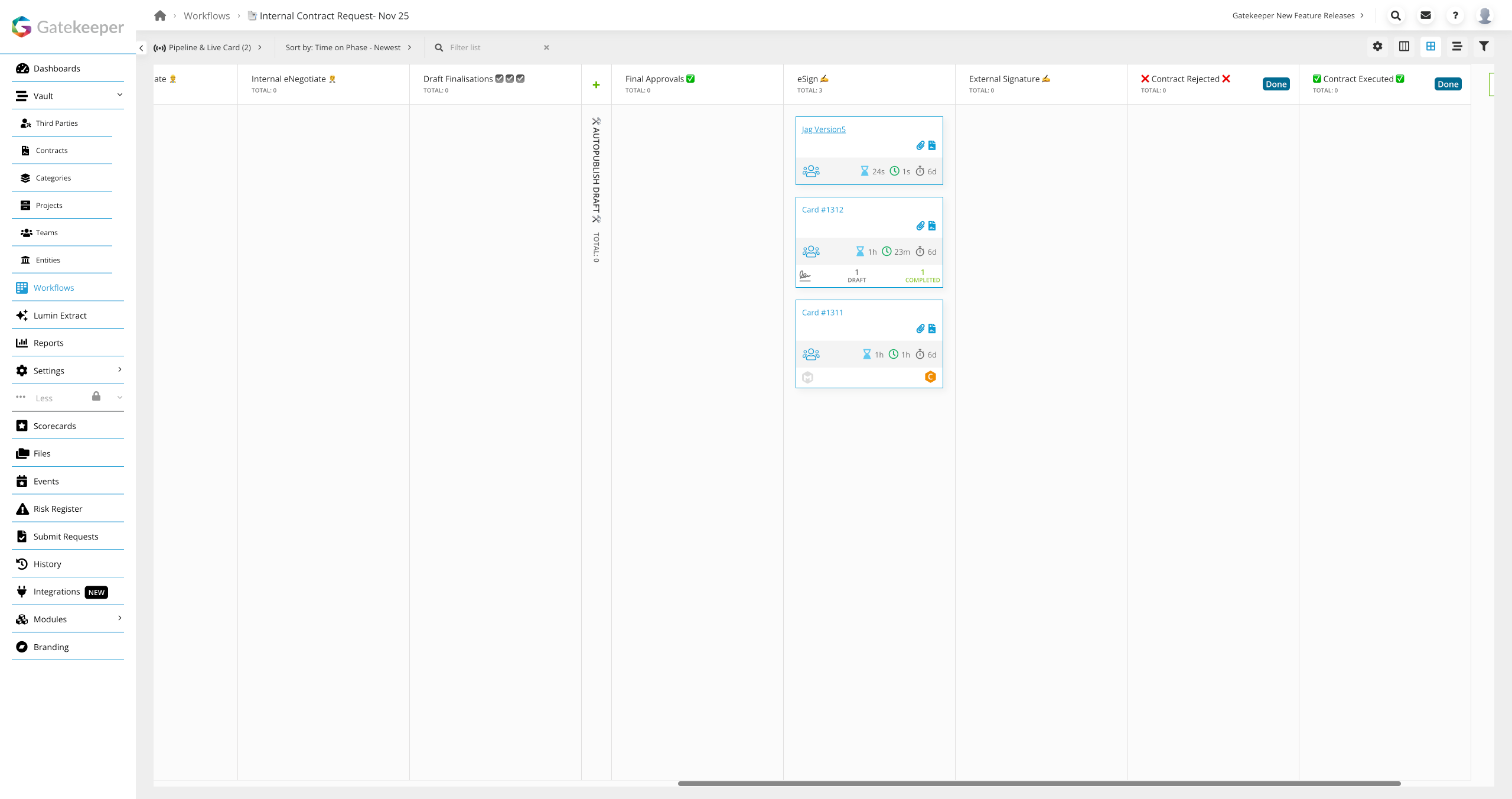Select the grid card view icon
This screenshot has width=1512, height=799.
point(1430,47)
